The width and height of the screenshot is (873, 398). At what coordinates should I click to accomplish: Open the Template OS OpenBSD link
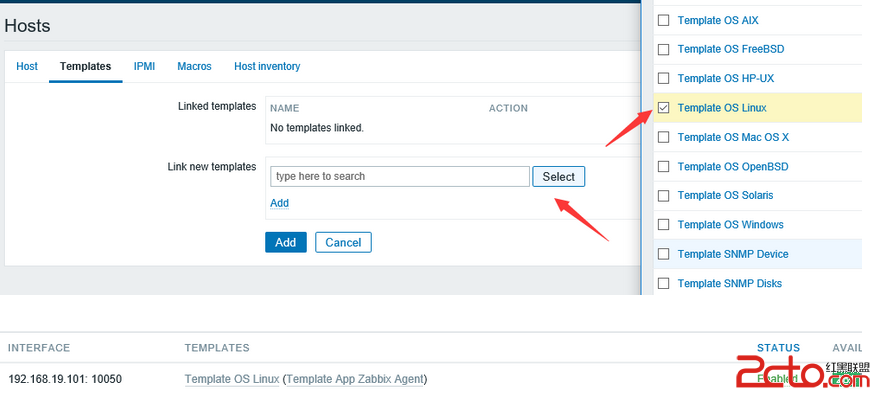click(733, 166)
